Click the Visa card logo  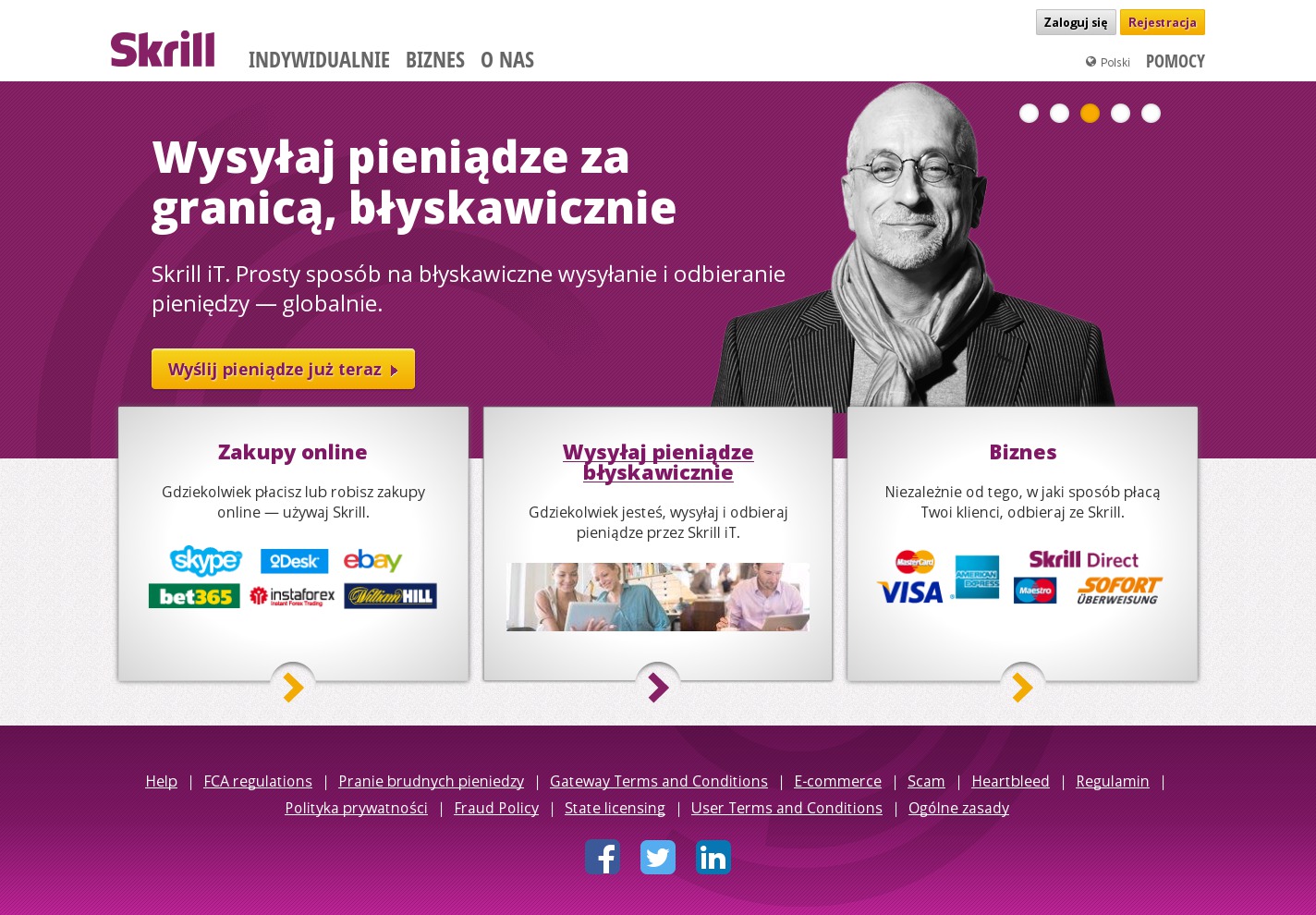[910, 592]
